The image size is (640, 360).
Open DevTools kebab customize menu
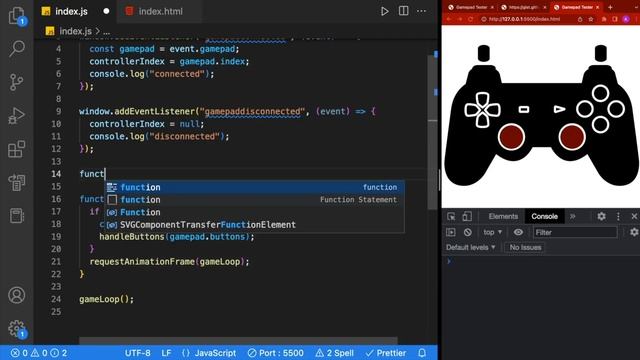tap(618, 216)
